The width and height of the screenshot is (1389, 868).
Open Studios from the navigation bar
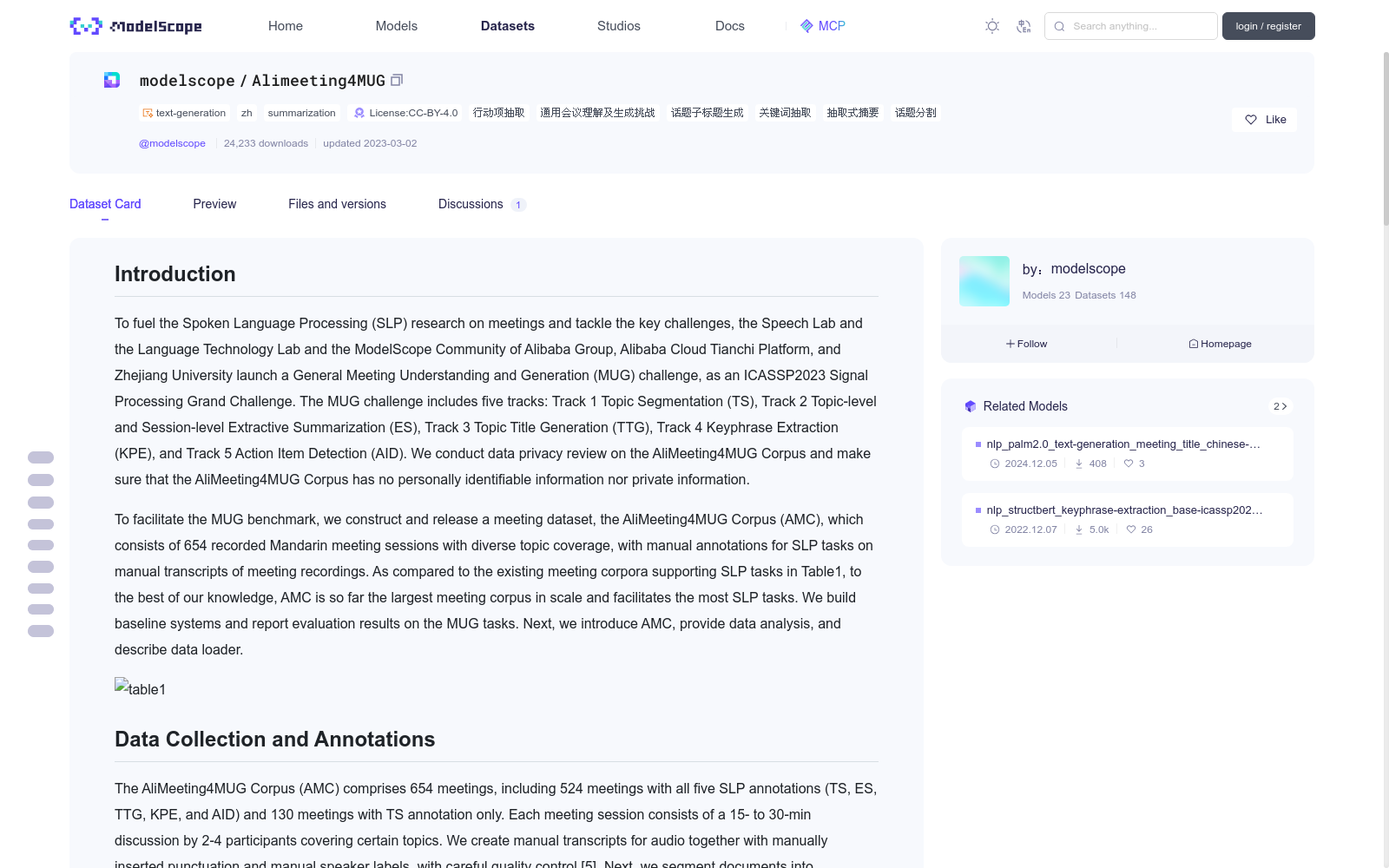[619, 26]
